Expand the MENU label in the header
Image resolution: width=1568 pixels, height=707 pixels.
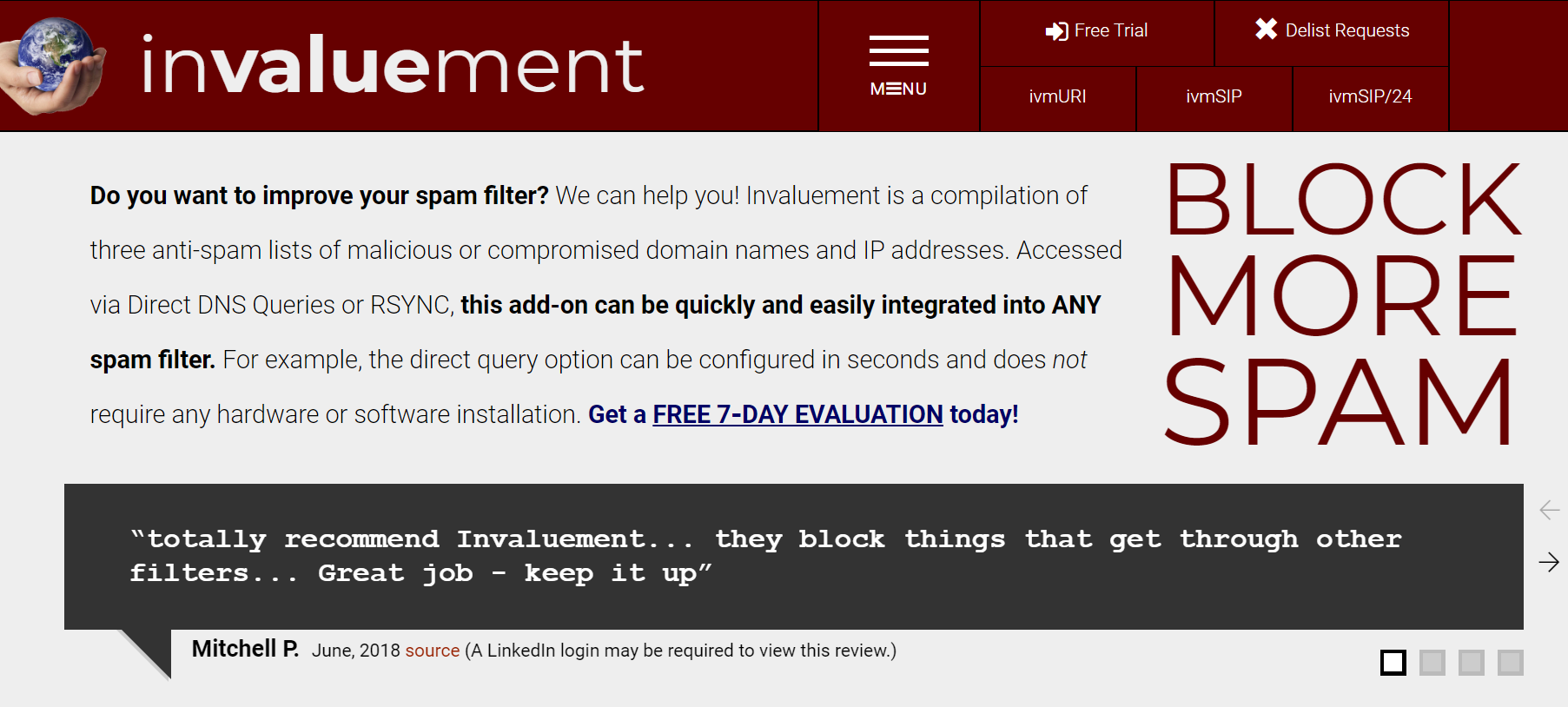tap(898, 89)
